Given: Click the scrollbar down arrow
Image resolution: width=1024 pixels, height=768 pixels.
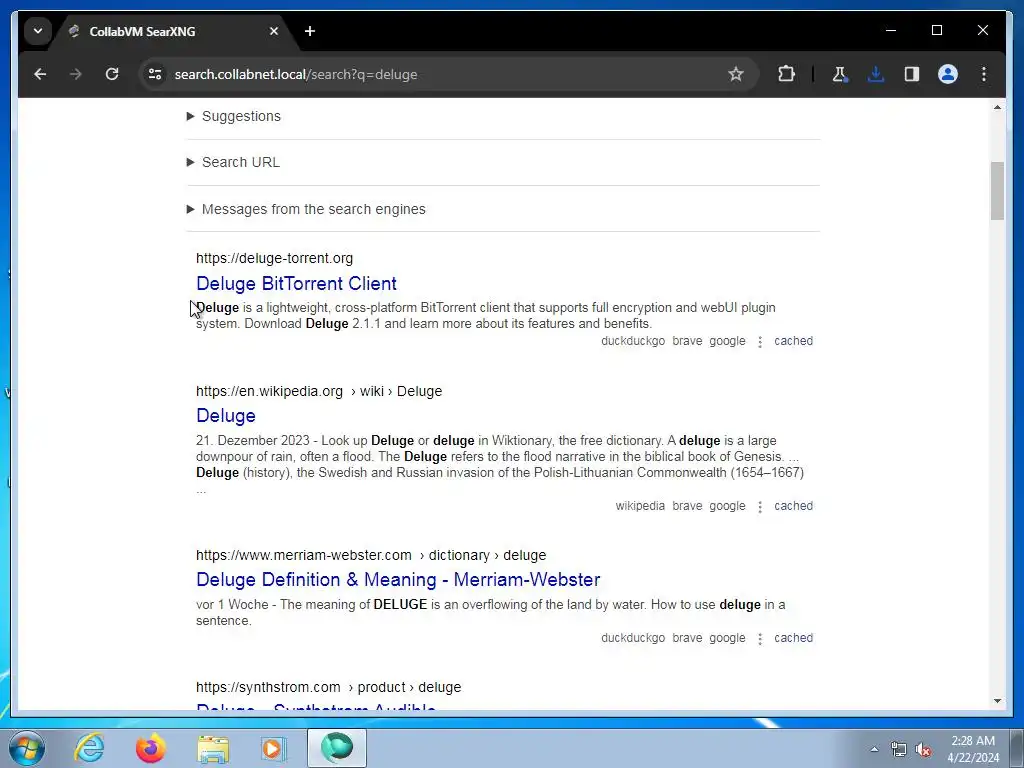Looking at the screenshot, I should point(997,701).
